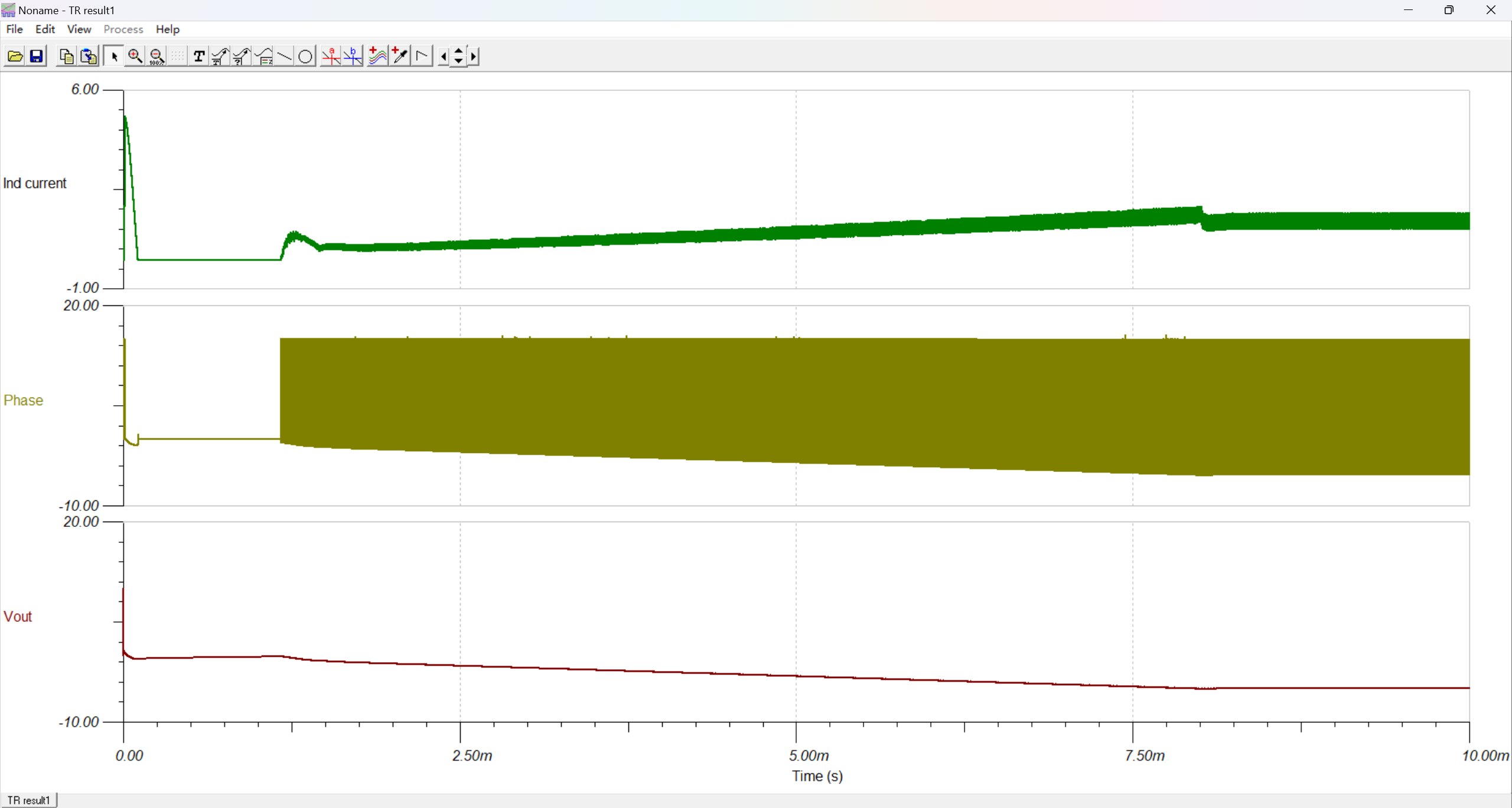Use the curve identify question-mark tool
This screenshot has height=808, width=1512.
coord(242,56)
